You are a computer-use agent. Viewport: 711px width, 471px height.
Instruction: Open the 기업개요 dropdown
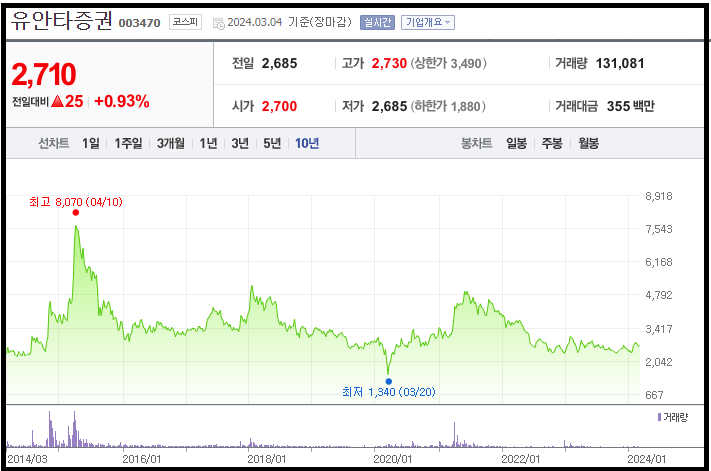(428, 22)
